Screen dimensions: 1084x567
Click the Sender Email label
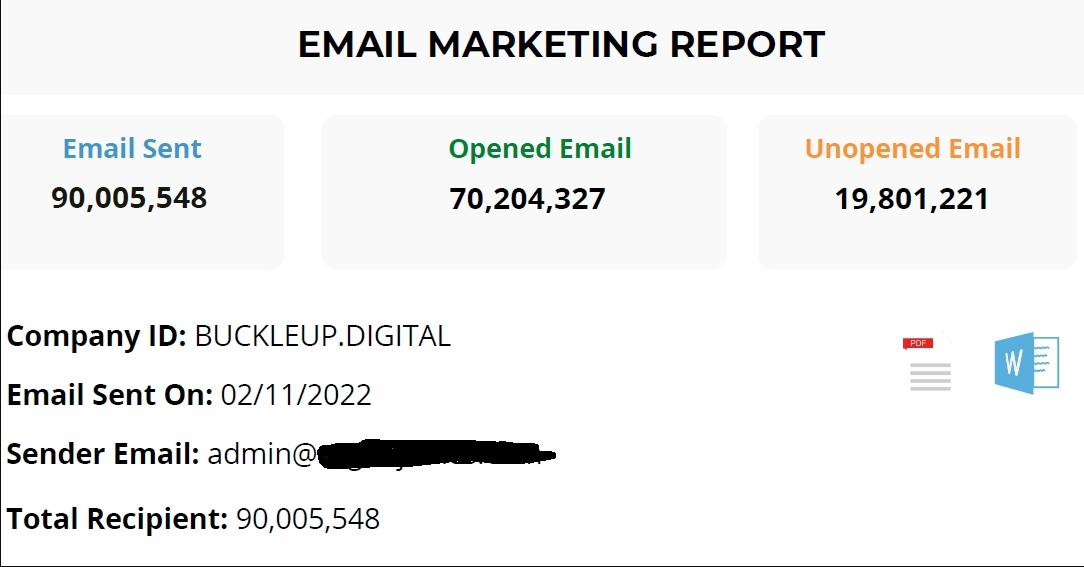(104, 454)
